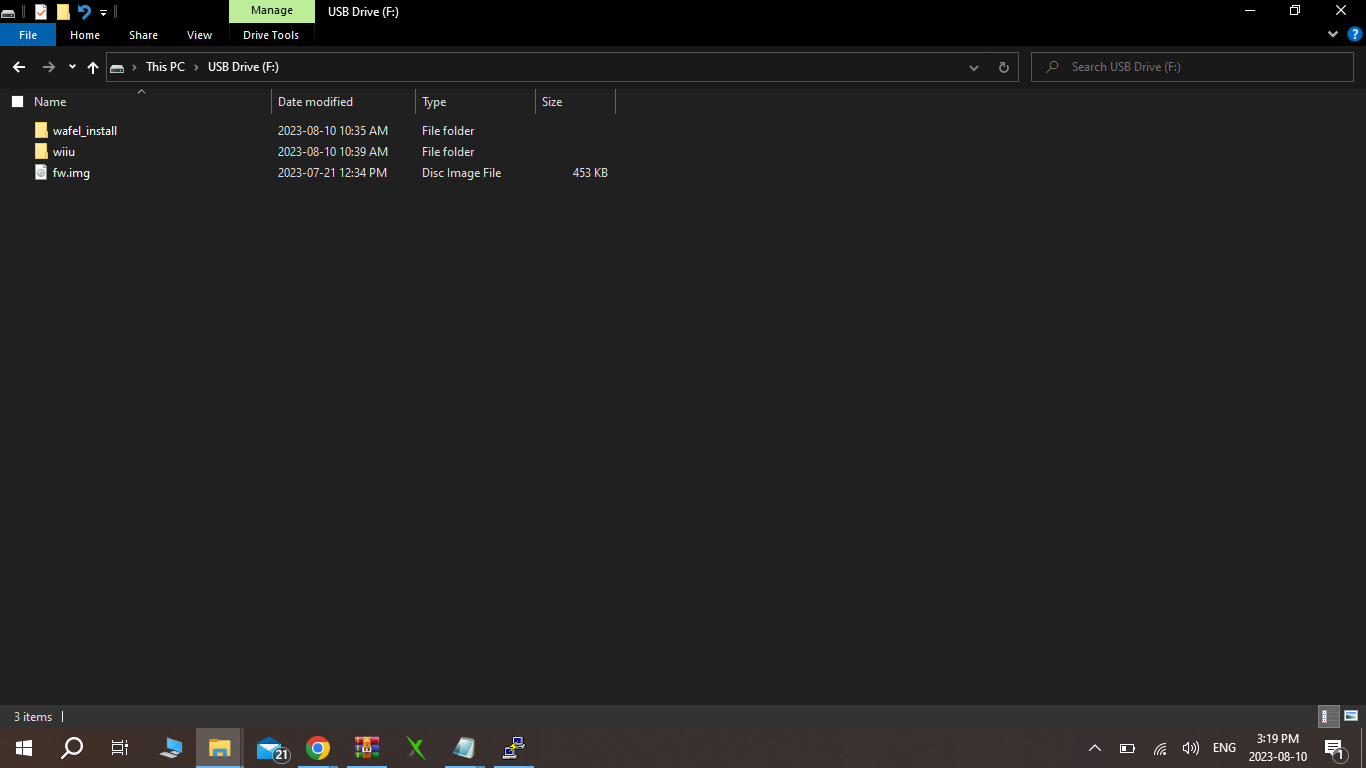1366x768 pixels.
Task: Switch to Large icons view layout
Action: [1351, 716]
